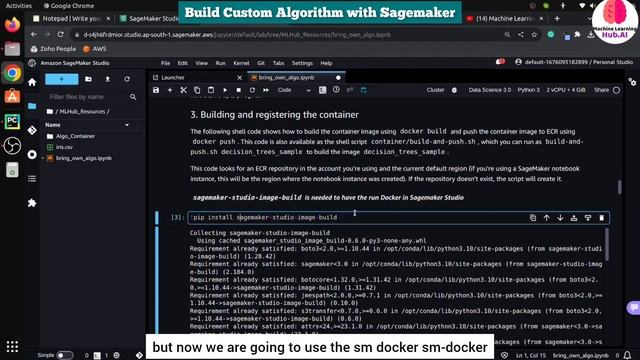Screen dimensions: 640x360
Task: Show Applications grid in the Ubuntu dock
Action: tap(12, 347)
